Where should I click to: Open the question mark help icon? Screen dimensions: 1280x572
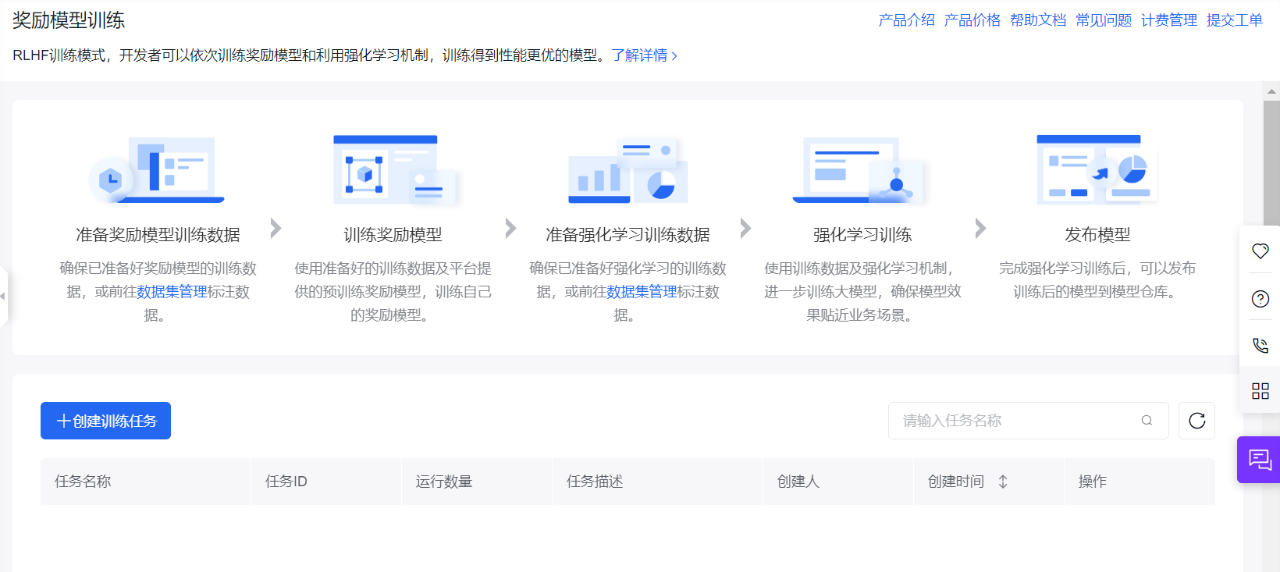click(1260, 298)
